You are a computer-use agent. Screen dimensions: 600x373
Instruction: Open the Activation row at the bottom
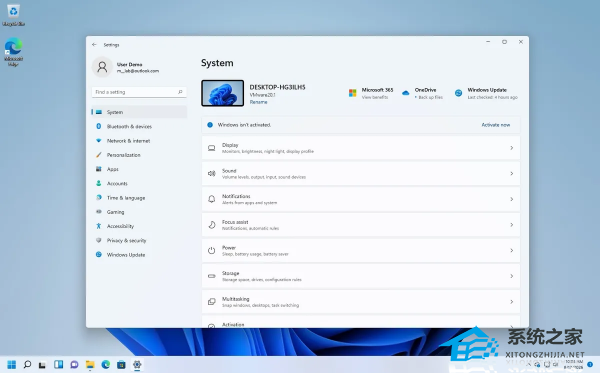tap(361, 322)
